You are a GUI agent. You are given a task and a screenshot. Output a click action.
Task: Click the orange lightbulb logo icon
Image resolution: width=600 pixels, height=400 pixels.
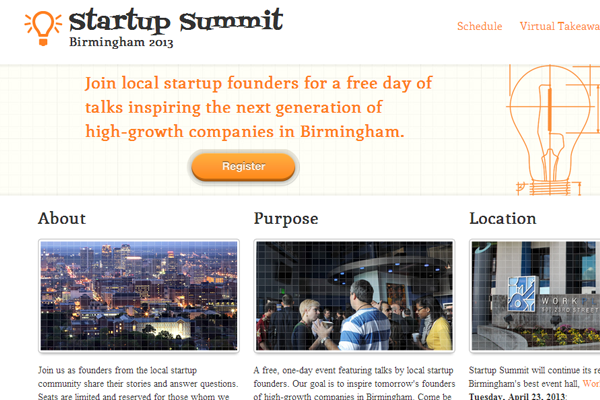point(43,28)
